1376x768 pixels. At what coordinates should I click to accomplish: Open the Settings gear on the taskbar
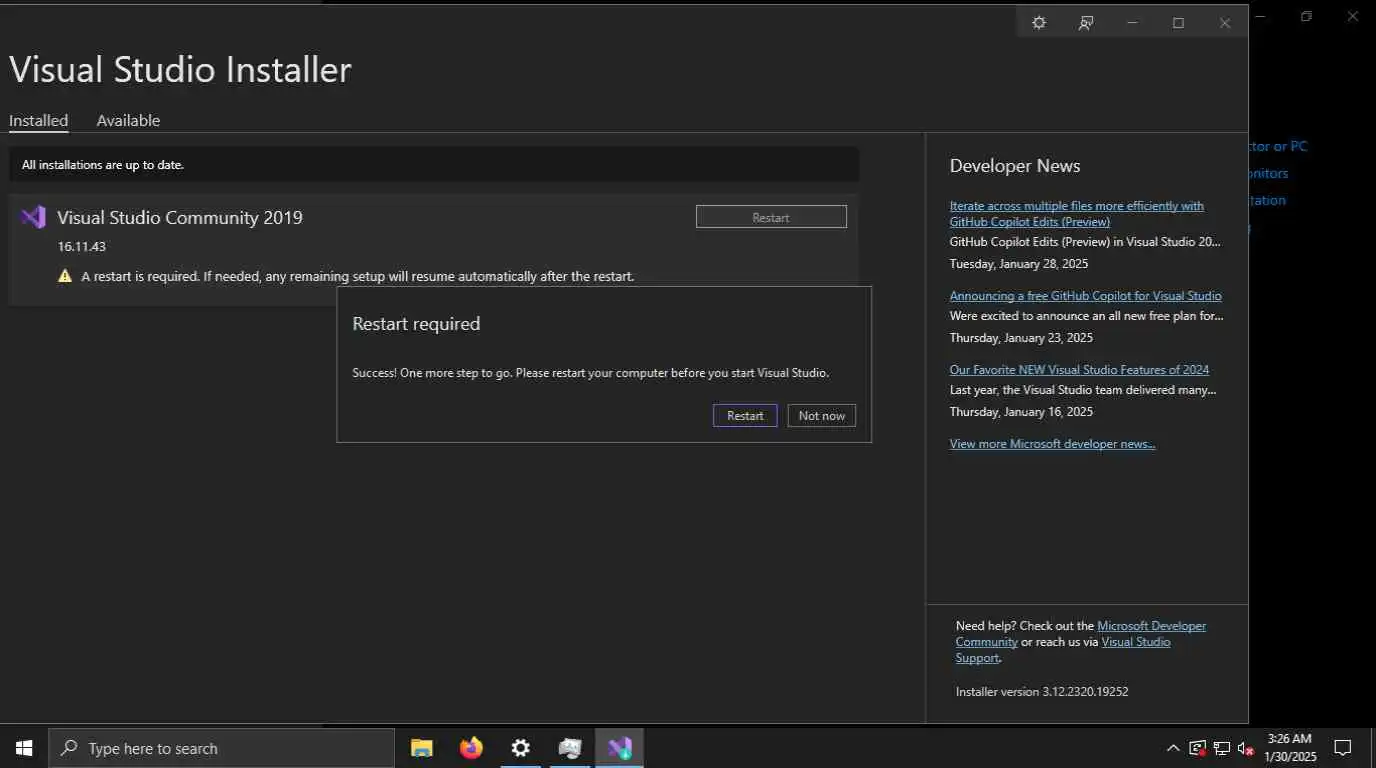tap(520, 748)
